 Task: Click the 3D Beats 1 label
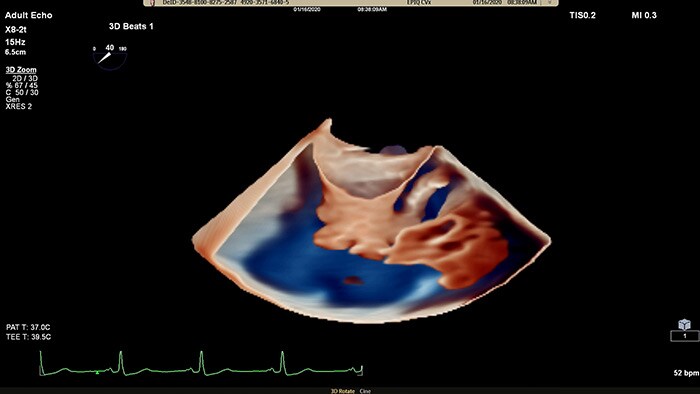click(131, 26)
